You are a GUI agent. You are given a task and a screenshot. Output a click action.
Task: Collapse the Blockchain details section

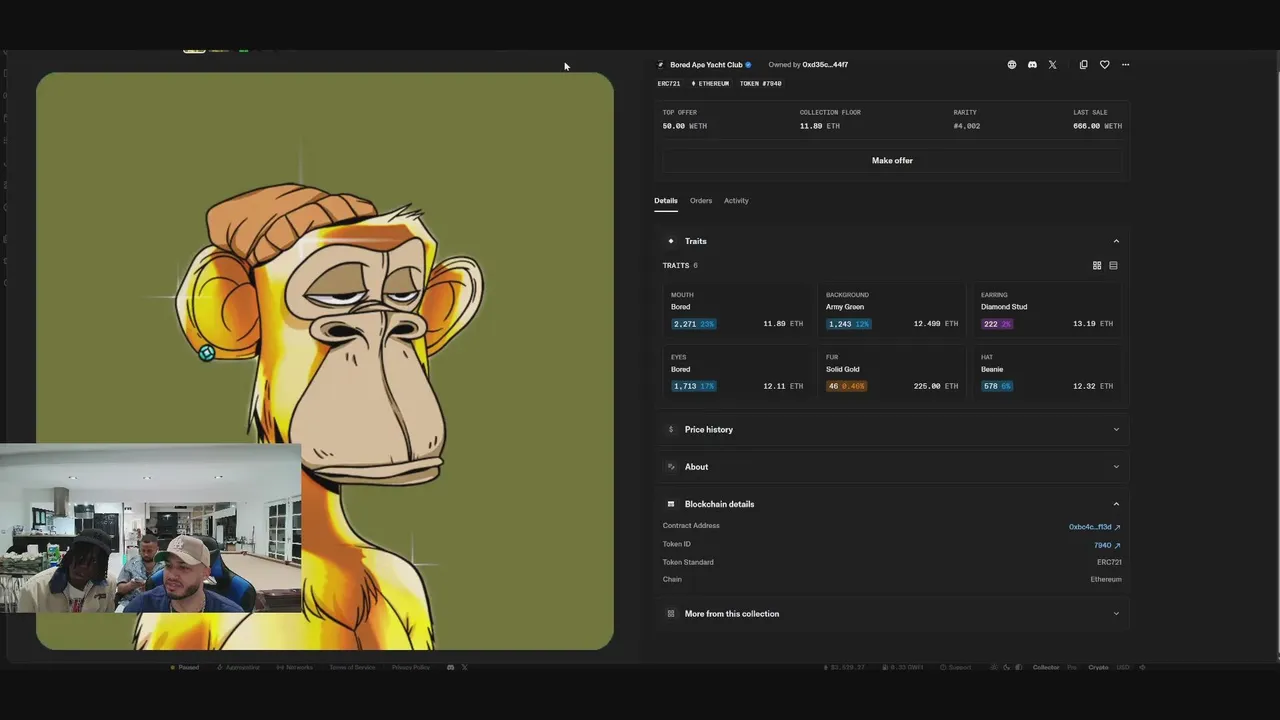(1116, 504)
